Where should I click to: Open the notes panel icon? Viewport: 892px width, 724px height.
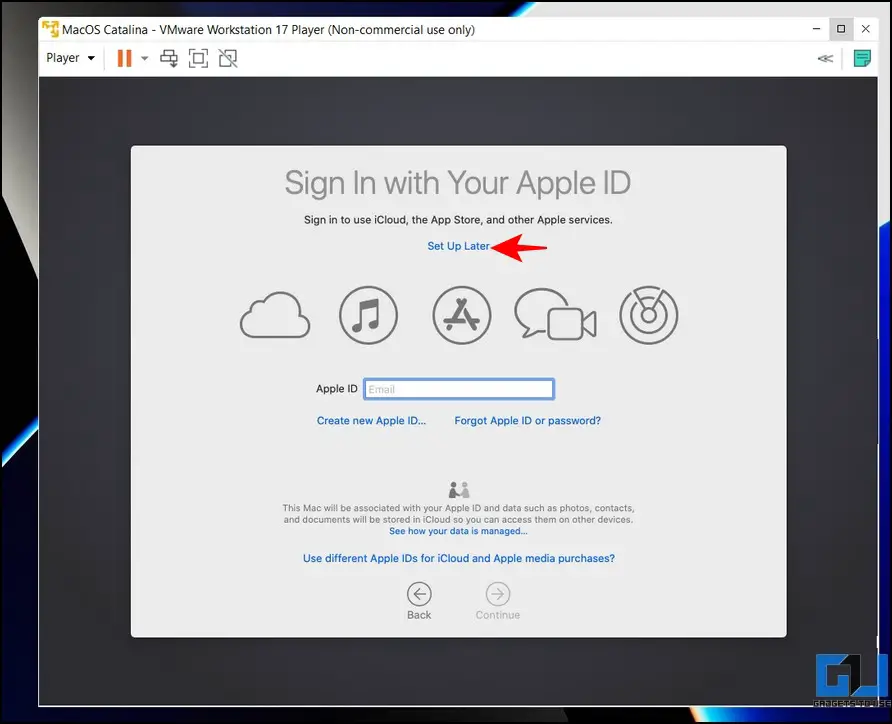(861, 58)
